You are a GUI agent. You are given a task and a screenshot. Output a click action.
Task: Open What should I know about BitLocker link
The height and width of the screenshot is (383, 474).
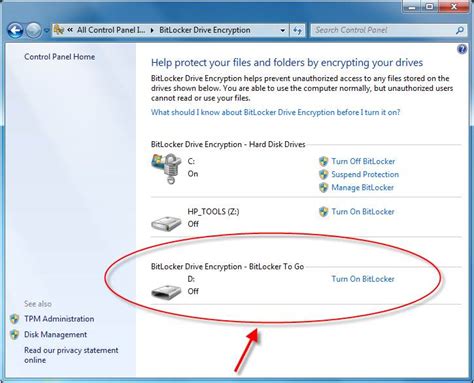point(275,112)
